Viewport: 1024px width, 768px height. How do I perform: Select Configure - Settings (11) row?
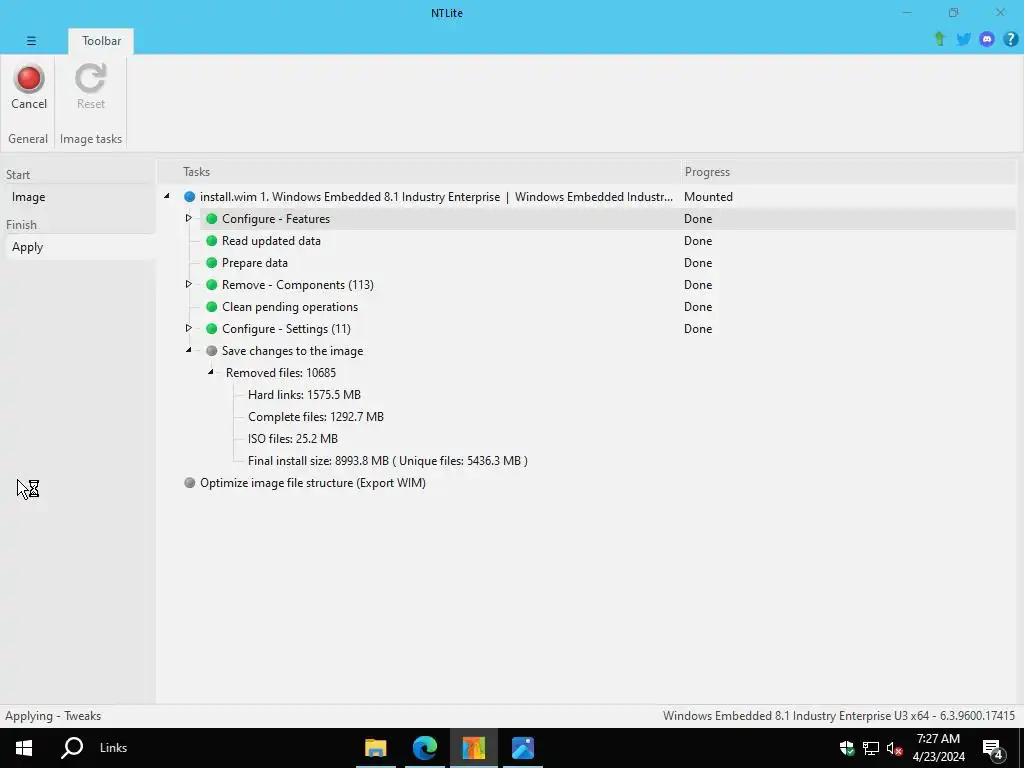[286, 328]
